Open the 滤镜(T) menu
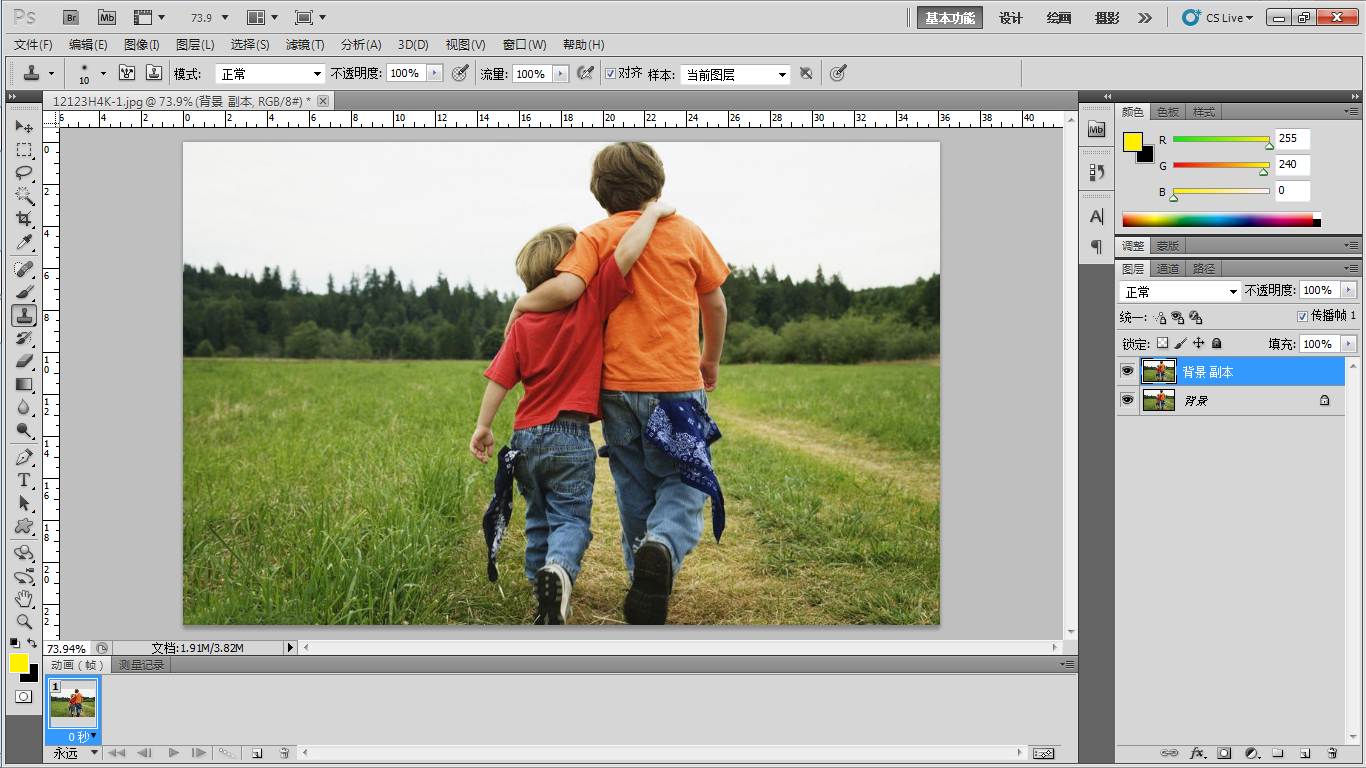 pyautogui.click(x=304, y=45)
